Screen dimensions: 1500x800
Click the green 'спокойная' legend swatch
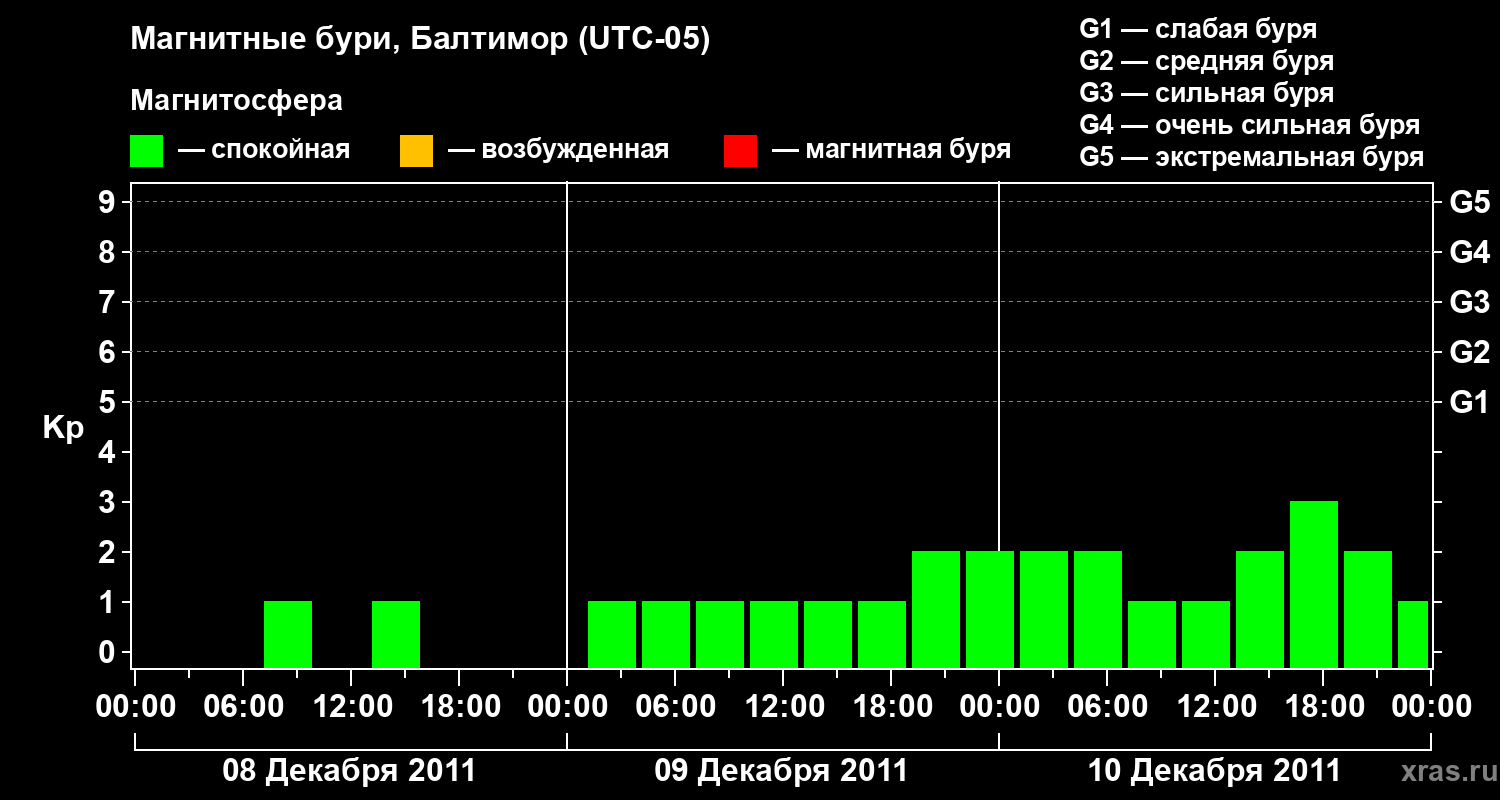click(x=146, y=151)
